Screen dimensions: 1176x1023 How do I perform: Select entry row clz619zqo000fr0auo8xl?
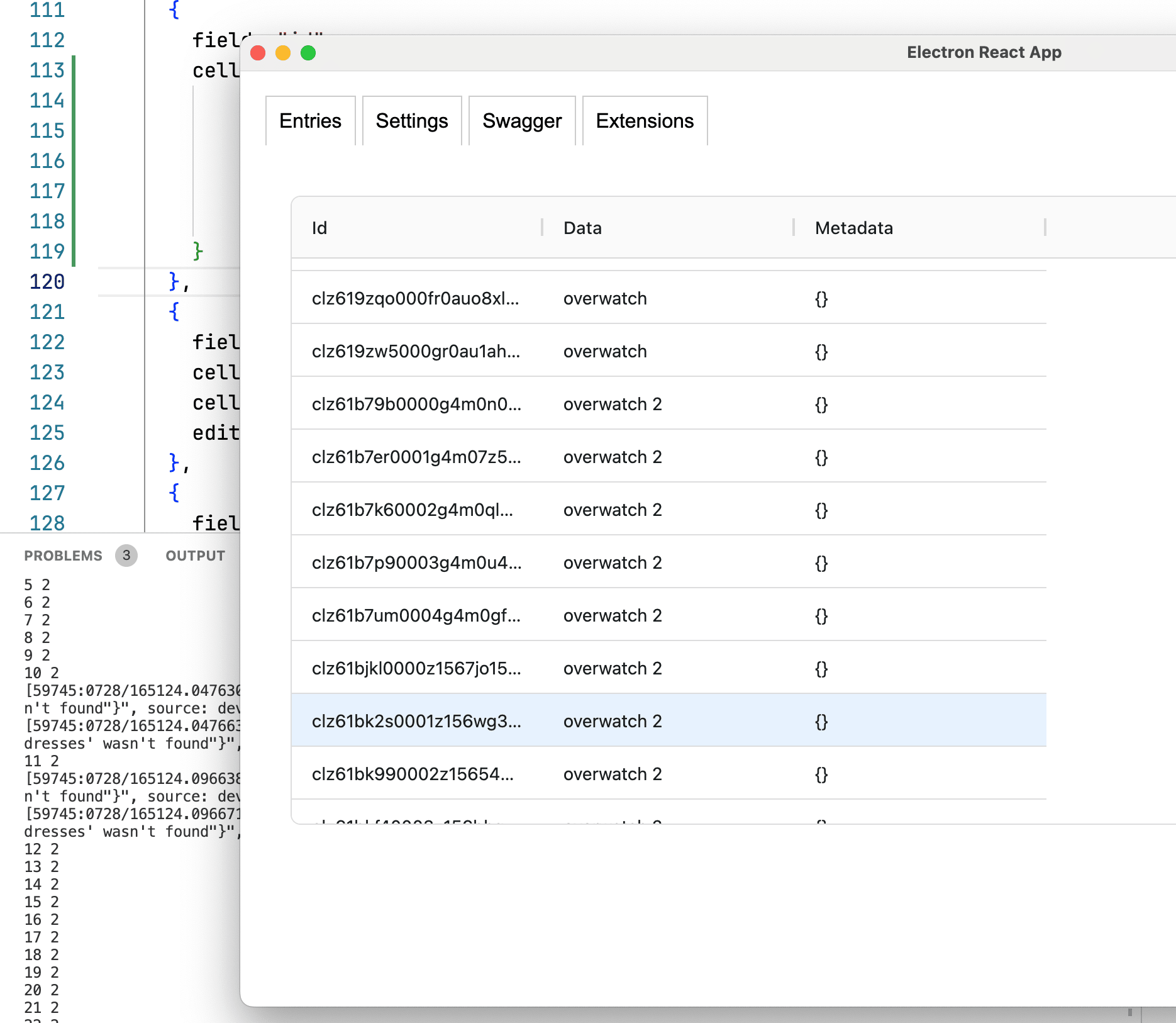[415, 298]
